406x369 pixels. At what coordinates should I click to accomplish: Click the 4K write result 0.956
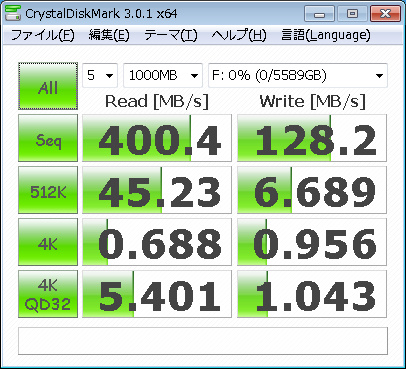[312, 242]
